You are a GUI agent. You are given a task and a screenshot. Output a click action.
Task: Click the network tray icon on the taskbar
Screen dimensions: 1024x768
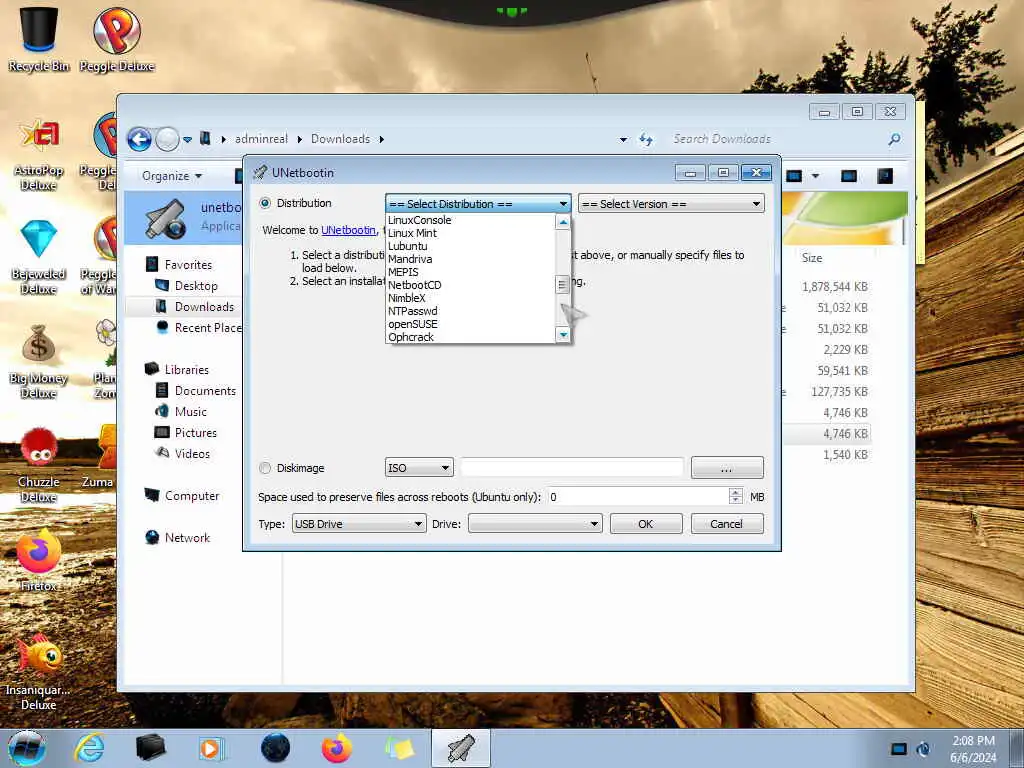(899, 749)
